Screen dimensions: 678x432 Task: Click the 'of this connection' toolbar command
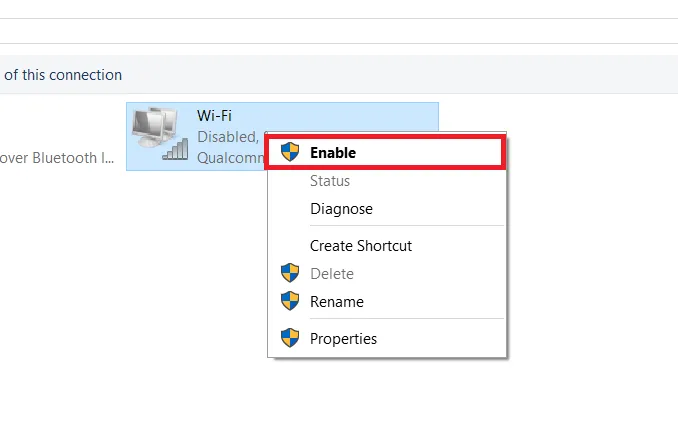62,75
